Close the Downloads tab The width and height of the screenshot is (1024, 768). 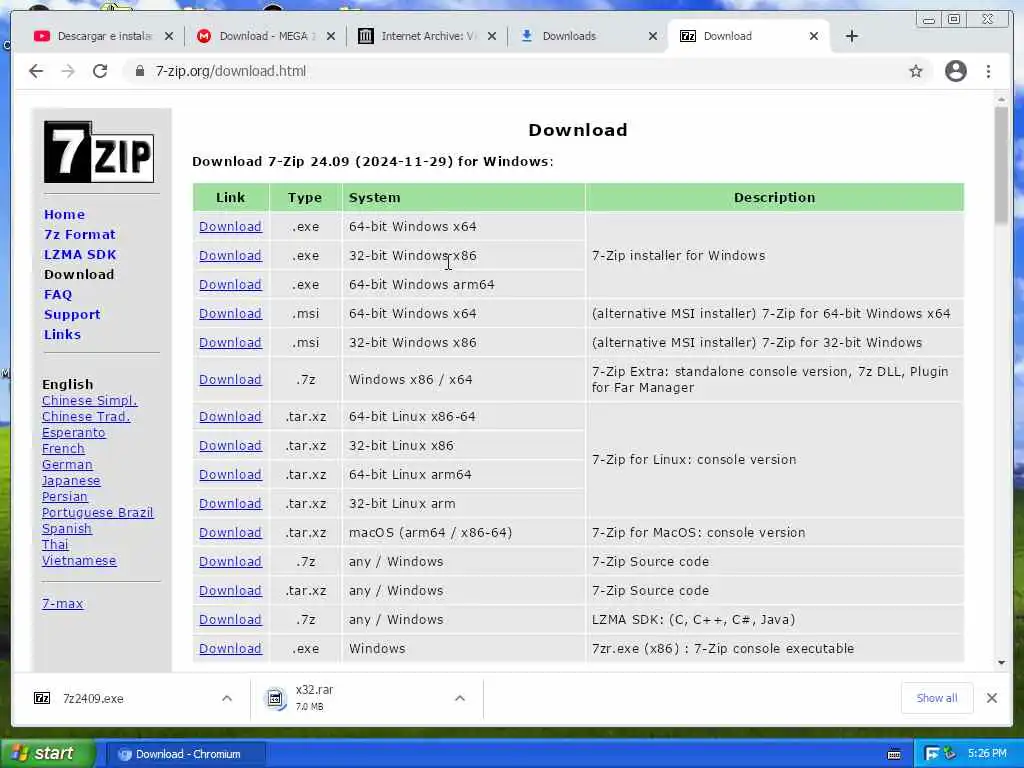652,36
